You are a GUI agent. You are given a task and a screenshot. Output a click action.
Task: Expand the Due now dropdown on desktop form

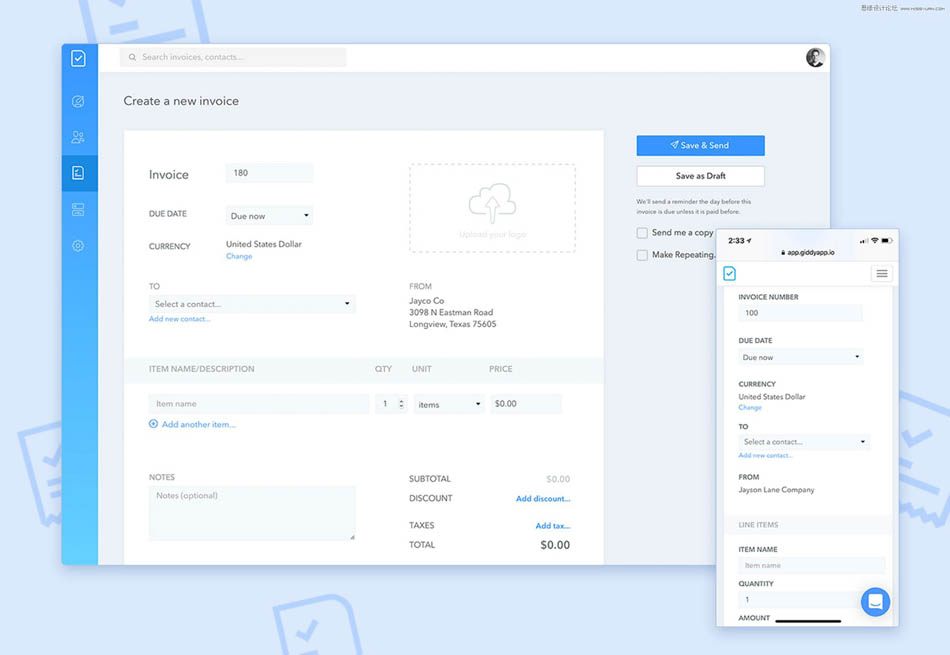[x=269, y=216]
